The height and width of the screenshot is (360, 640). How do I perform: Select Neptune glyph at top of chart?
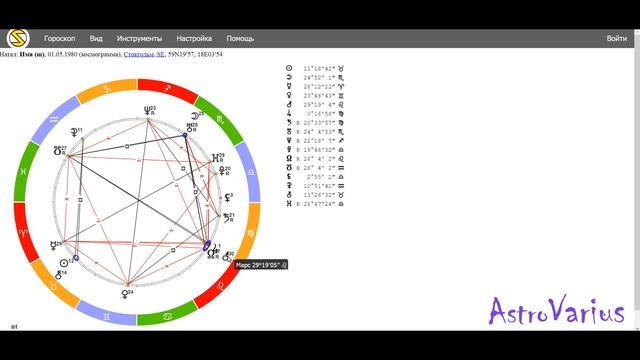(147, 111)
